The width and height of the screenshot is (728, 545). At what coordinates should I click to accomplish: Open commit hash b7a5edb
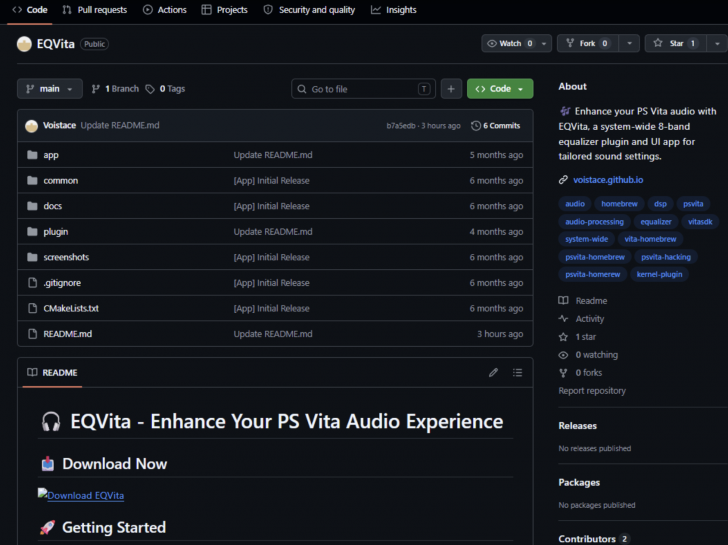(401, 126)
